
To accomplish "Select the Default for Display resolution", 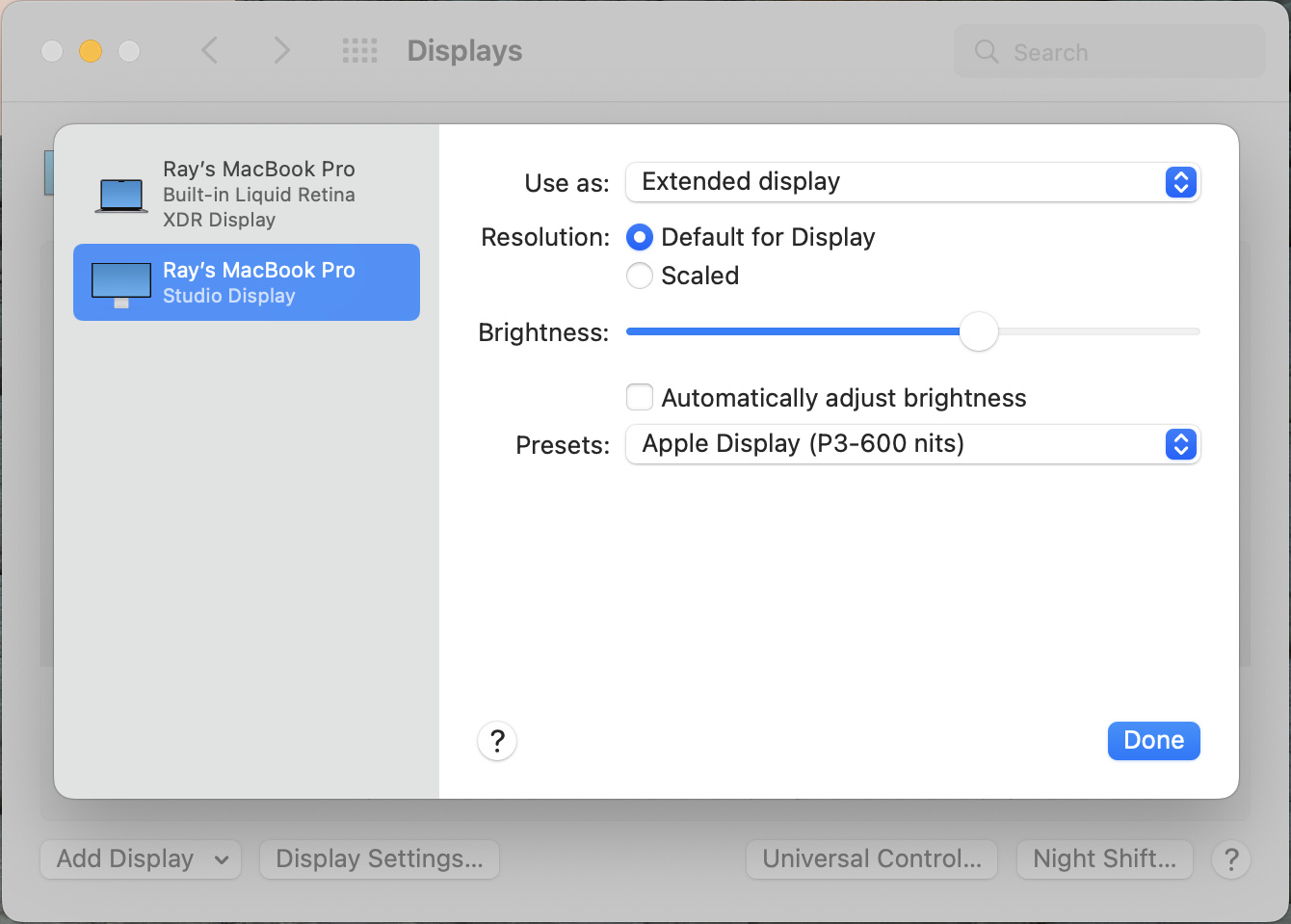I will tap(640, 237).
